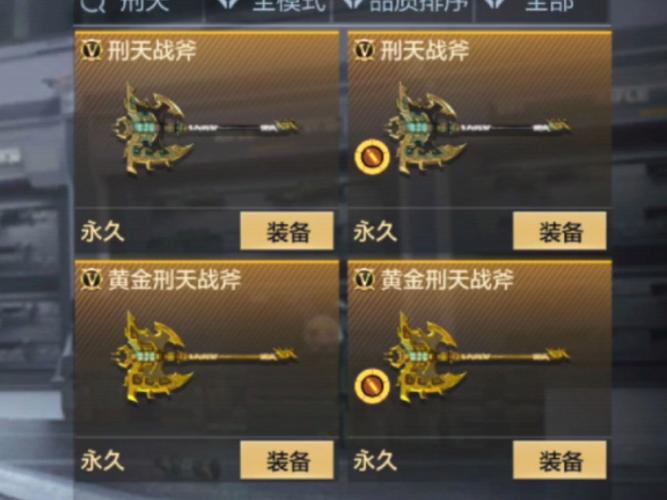Focus the search field containing 刑天

pos(140,8)
